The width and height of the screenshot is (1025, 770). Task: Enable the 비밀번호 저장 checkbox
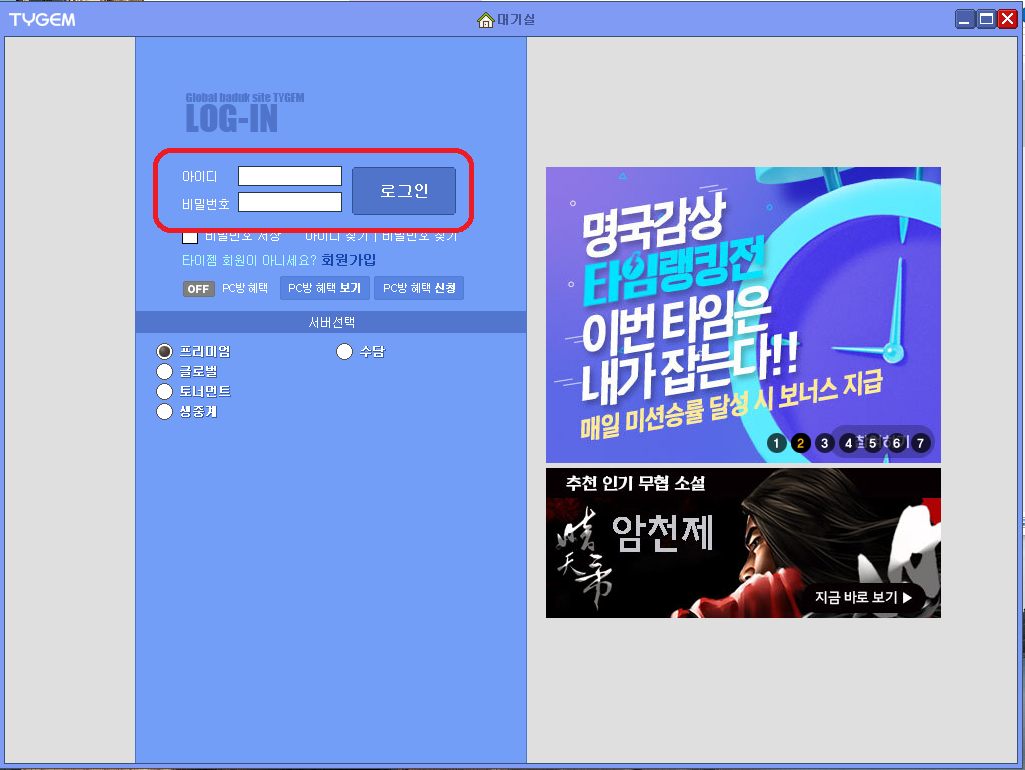click(x=188, y=238)
